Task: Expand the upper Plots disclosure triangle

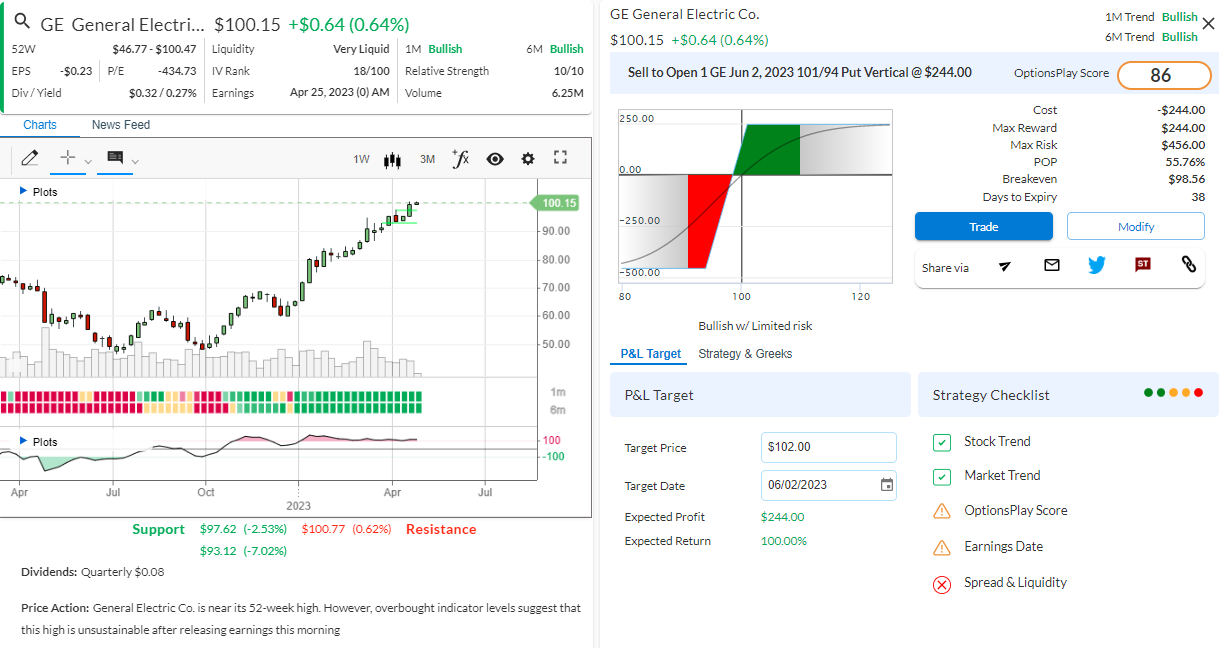Action: pyautogui.click(x=23, y=191)
